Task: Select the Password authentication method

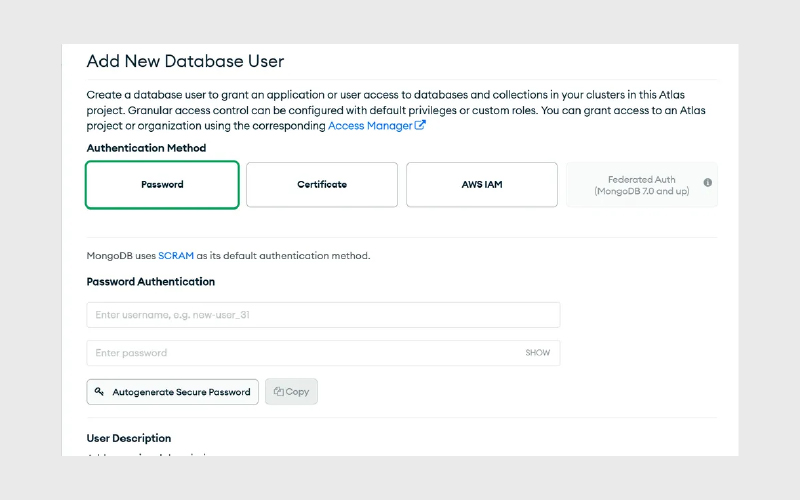Action: click(162, 185)
